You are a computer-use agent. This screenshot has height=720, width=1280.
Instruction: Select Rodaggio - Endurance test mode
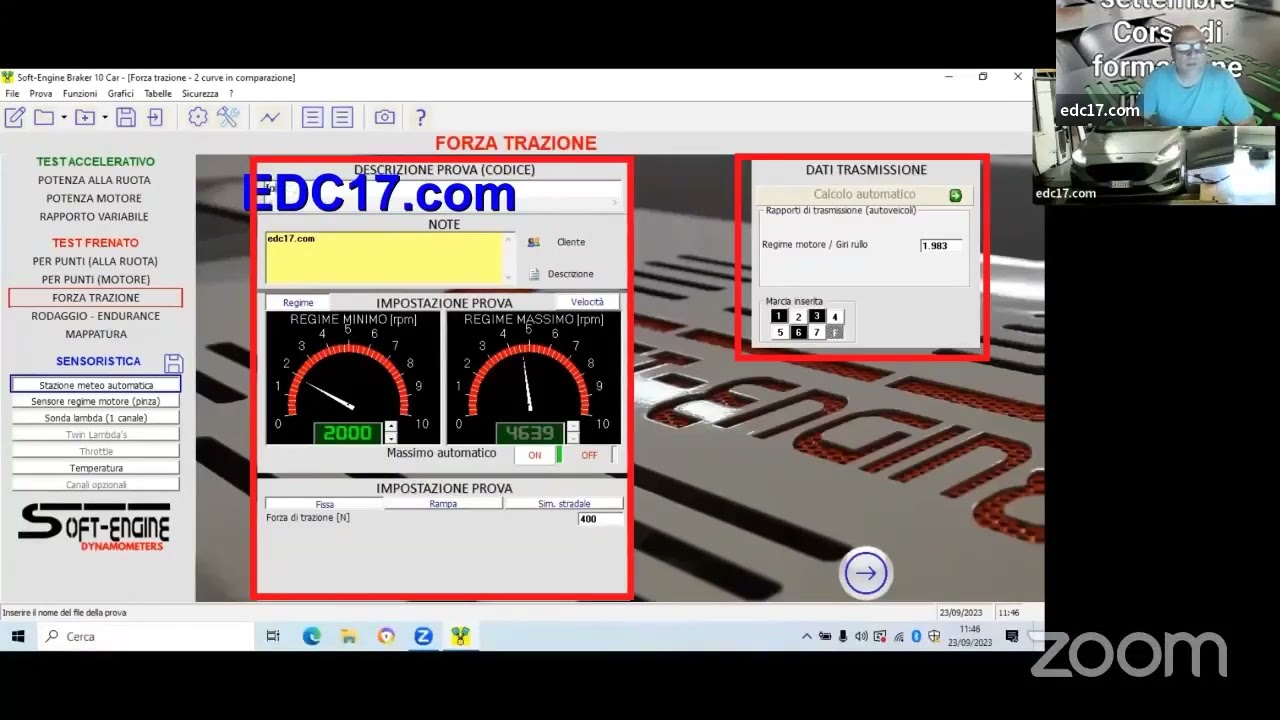click(x=95, y=316)
